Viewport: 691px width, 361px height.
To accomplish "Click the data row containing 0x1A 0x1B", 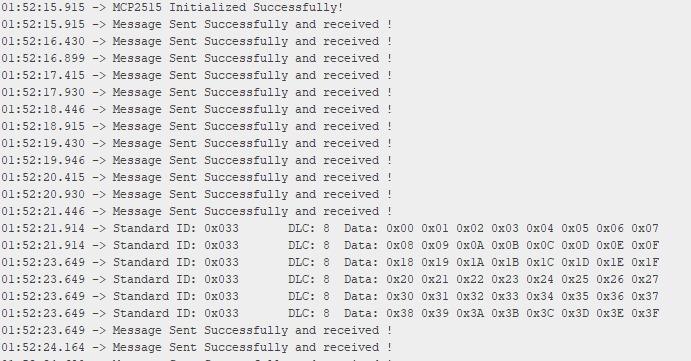I will pos(331,262).
